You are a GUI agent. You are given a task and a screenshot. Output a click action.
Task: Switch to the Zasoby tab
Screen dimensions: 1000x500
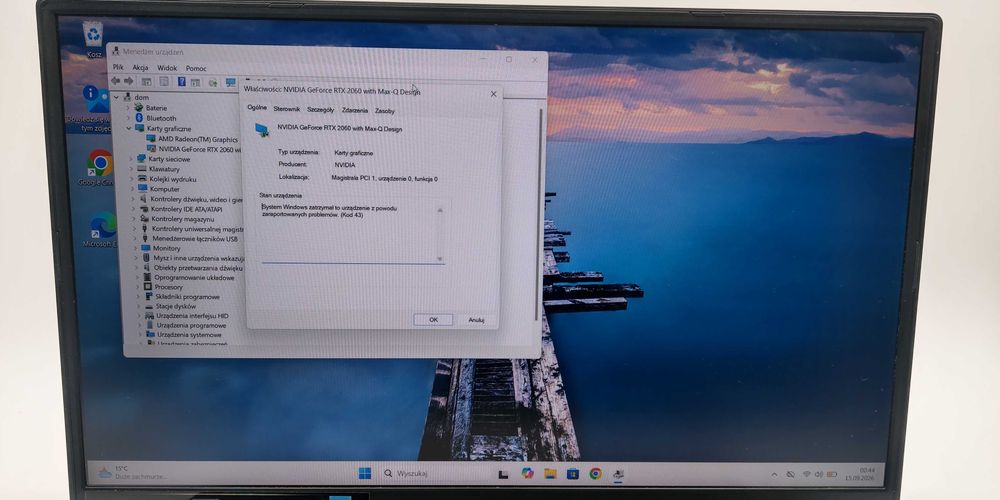tap(385, 111)
